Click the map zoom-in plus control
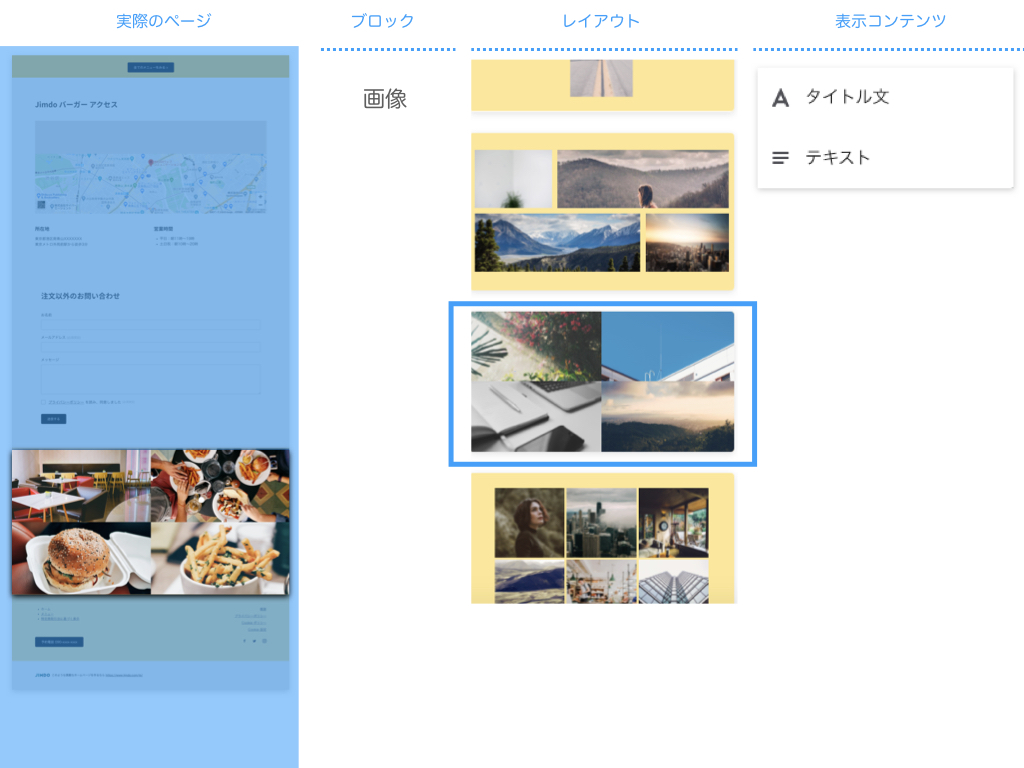Image resolution: width=1024 pixels, height=768 pixels. pyautogui.click(x=260, y=197)
